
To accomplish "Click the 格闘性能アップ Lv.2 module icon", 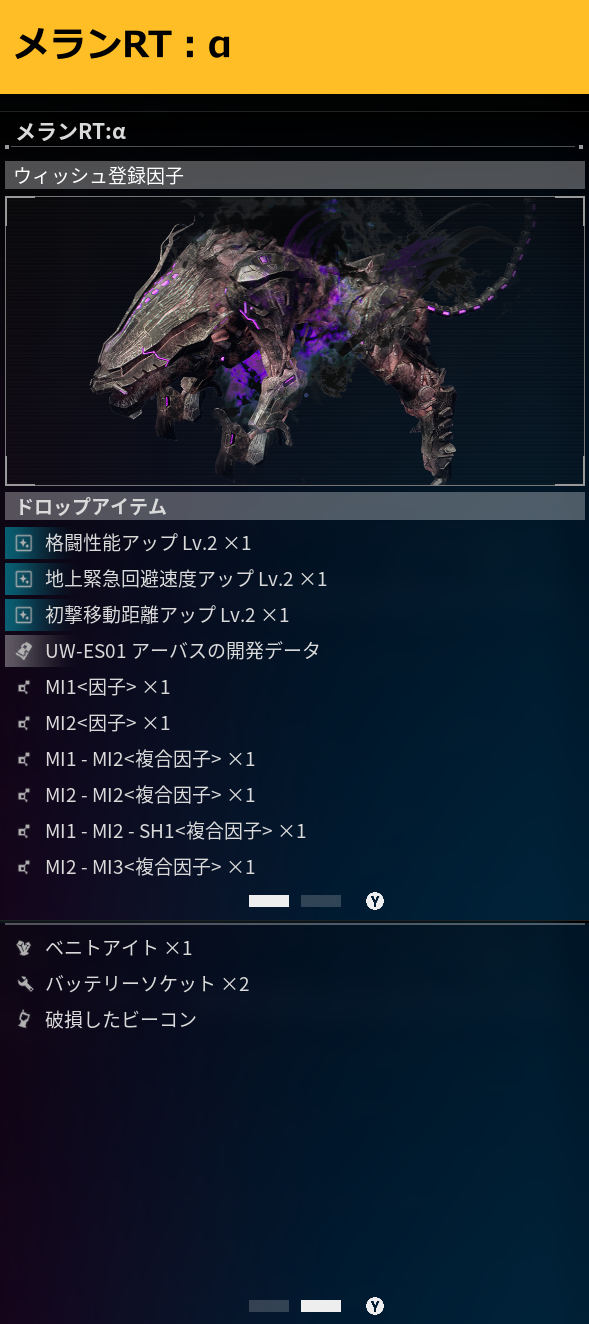I will pos(25,543).
